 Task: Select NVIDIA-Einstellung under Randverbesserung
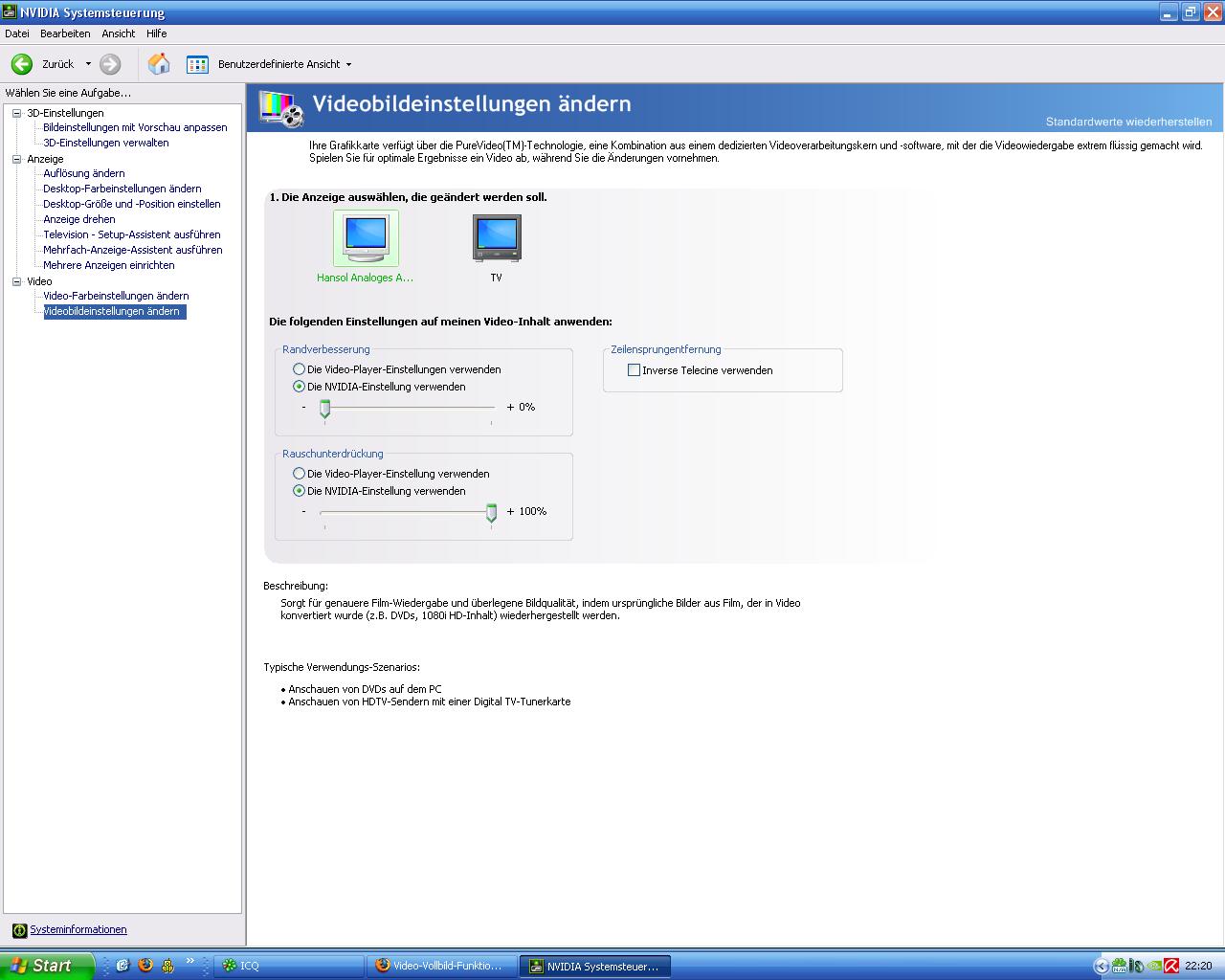300,387
